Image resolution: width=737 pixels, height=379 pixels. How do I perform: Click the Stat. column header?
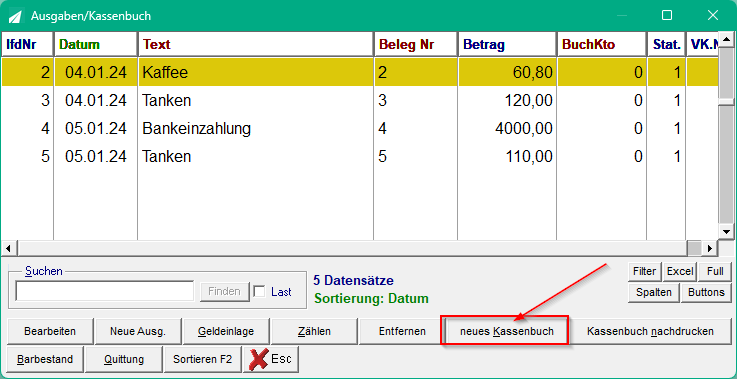[x=666, y=45]
